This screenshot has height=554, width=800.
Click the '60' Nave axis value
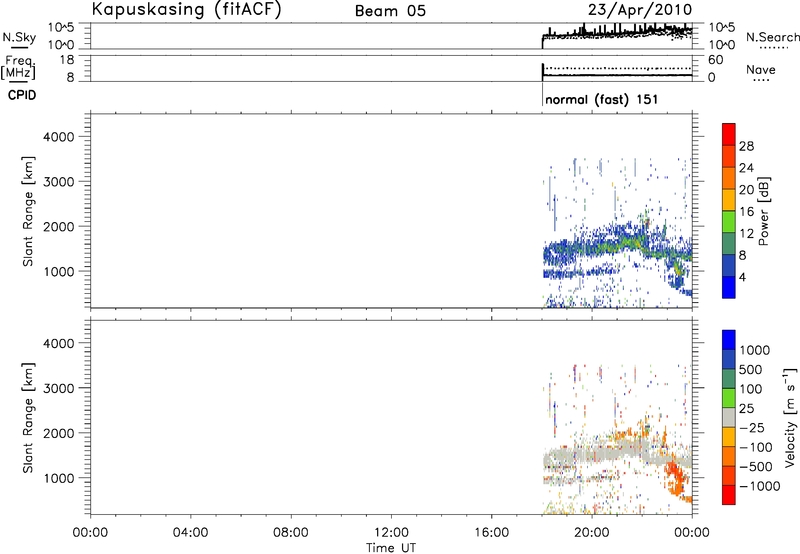[x=715, y=60]
